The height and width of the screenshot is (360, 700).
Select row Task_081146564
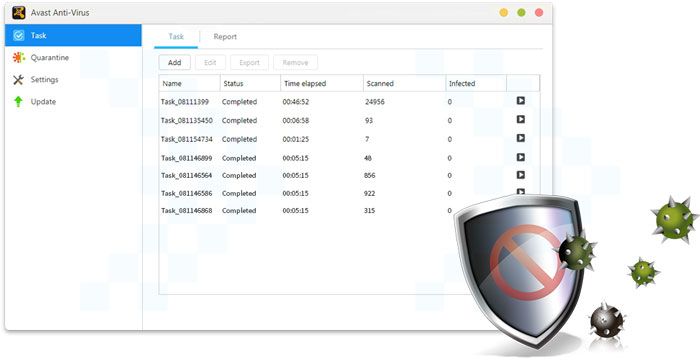pos(349,176)
